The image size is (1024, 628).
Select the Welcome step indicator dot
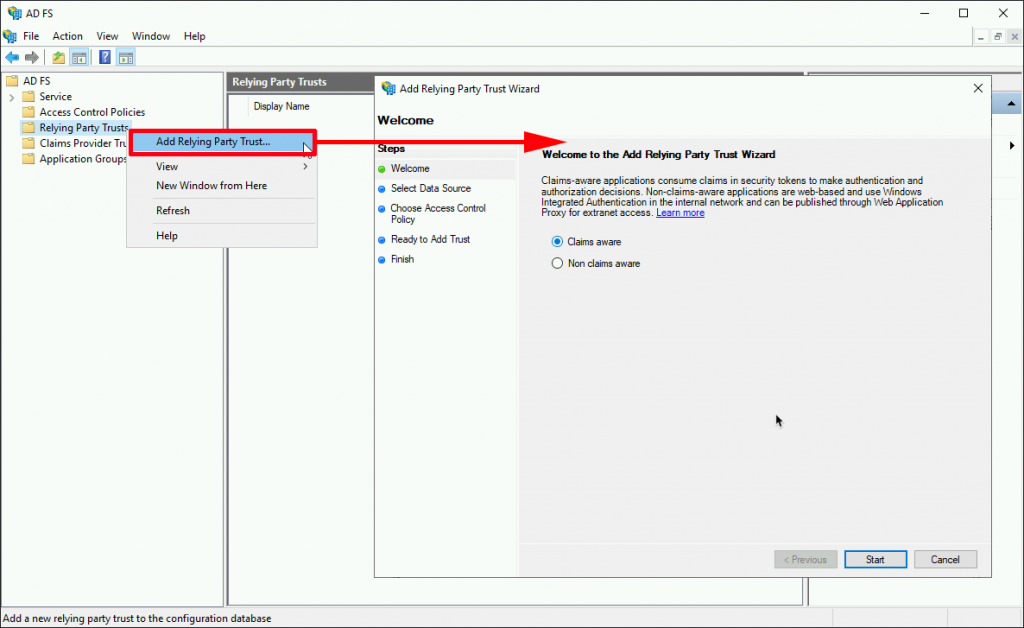(x=381, y=170)
